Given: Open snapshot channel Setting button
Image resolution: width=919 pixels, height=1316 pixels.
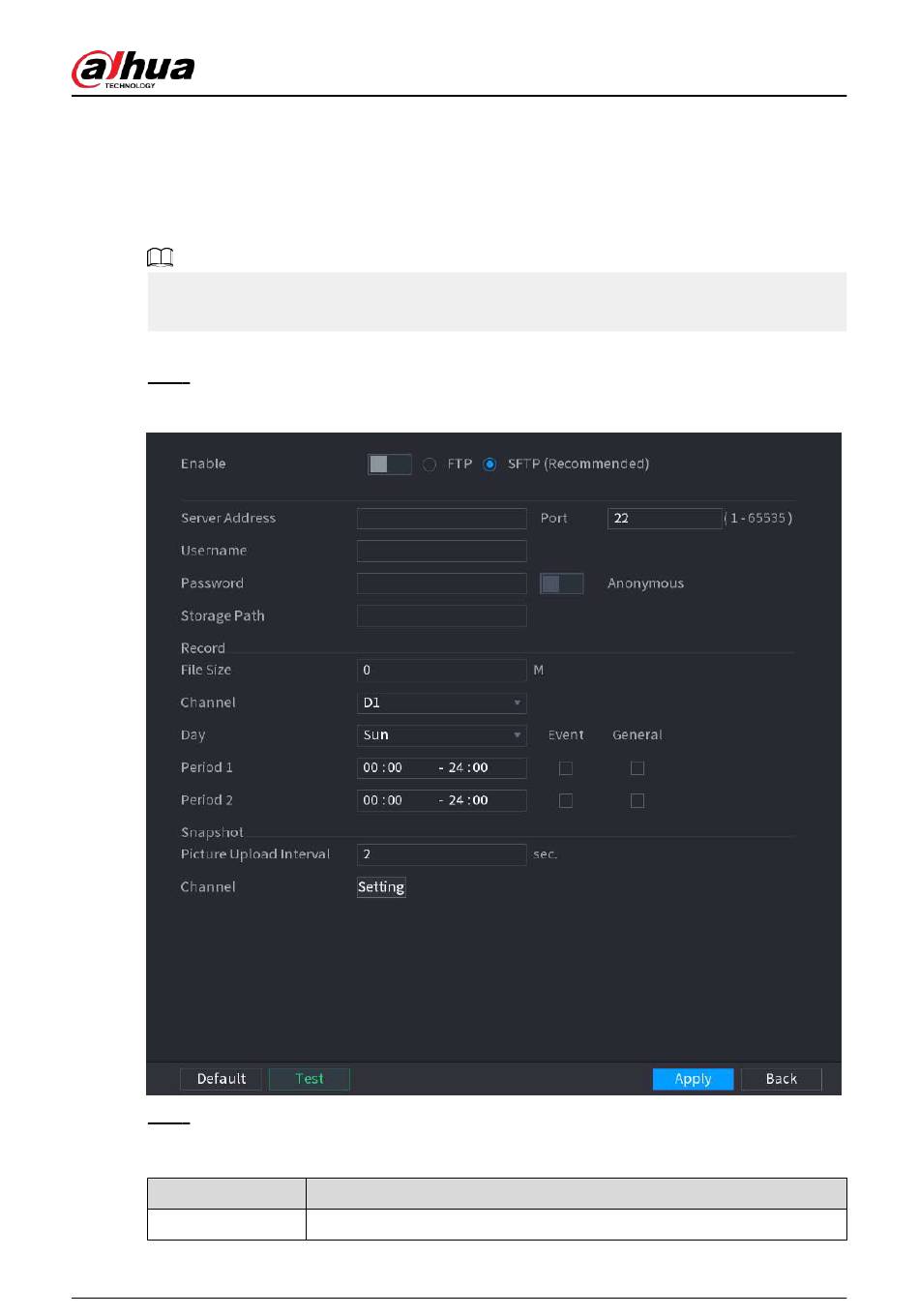Looking at the screenshot, I should point(381,887).
